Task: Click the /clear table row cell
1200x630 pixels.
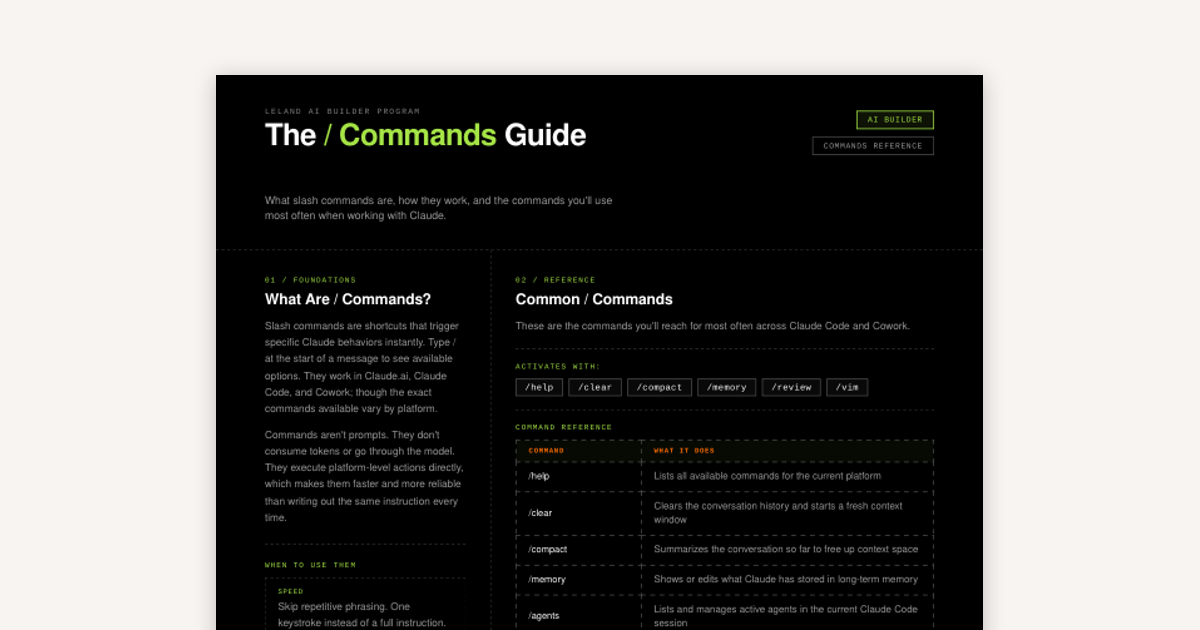Action: click(578, 513)
